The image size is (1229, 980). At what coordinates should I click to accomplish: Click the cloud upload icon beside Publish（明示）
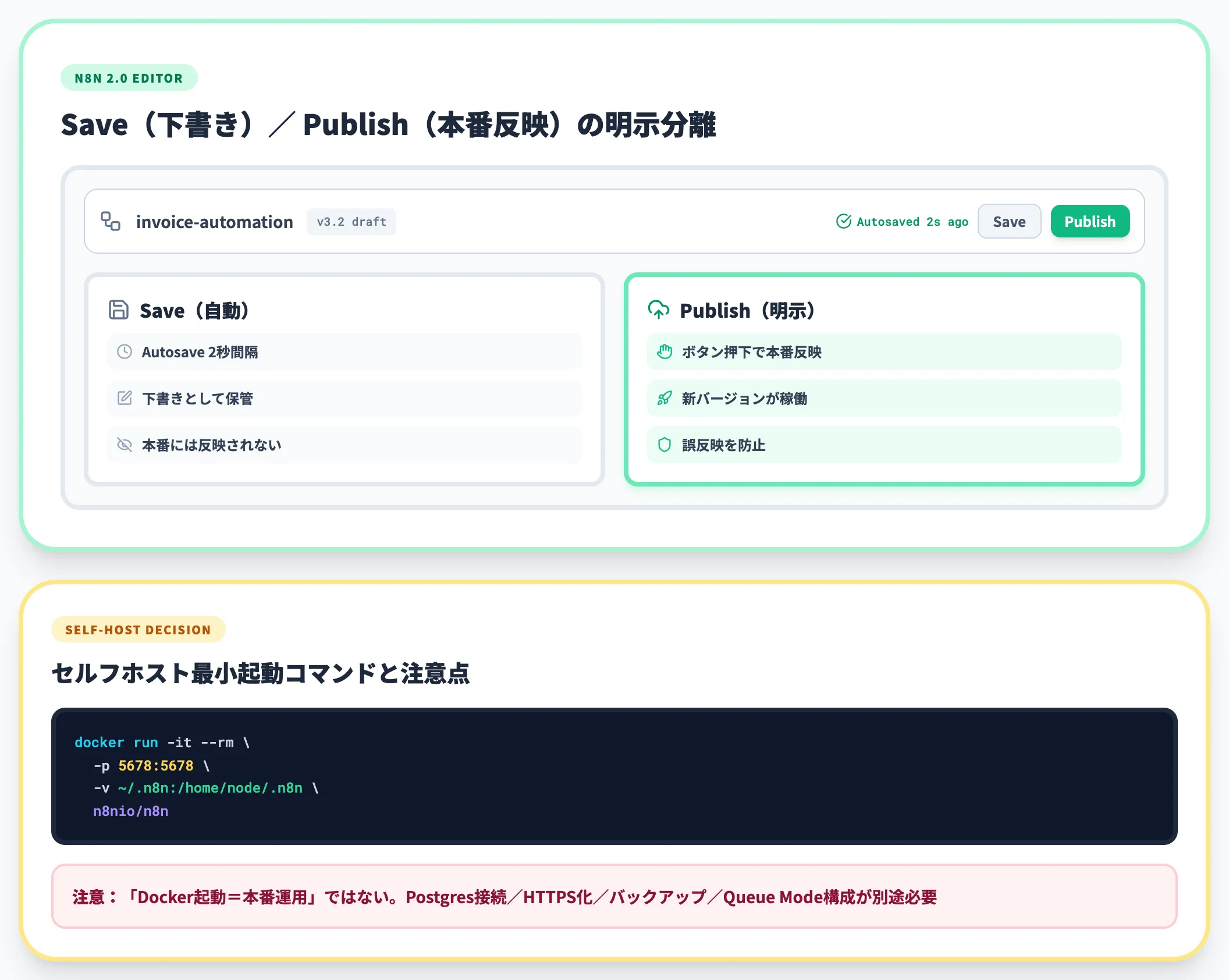tap(659, 310)
